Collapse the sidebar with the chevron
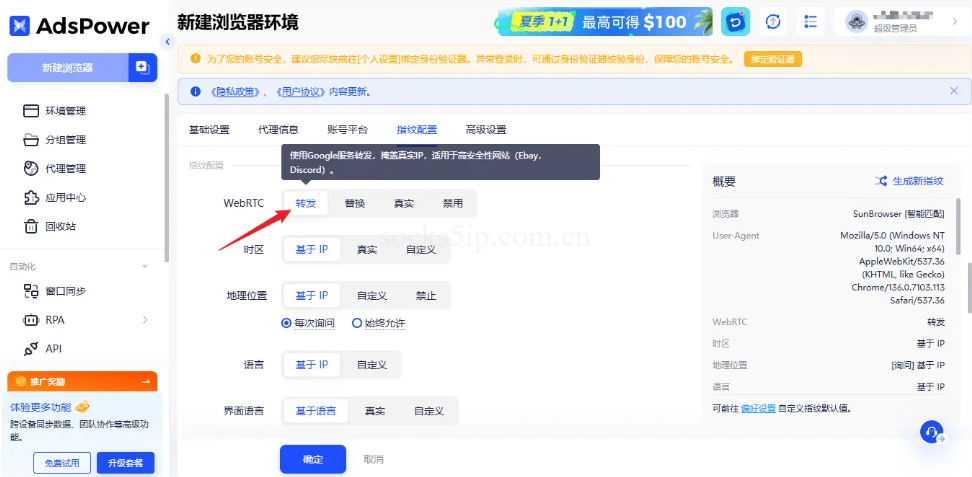The image size is (972, 477). (x=167, y=42)
